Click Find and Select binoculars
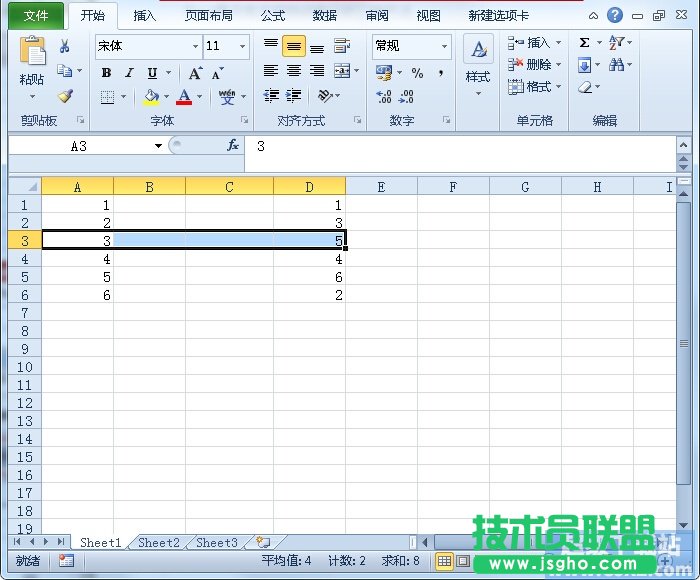Viewport: 700px width, 580px height. (616, 65)
